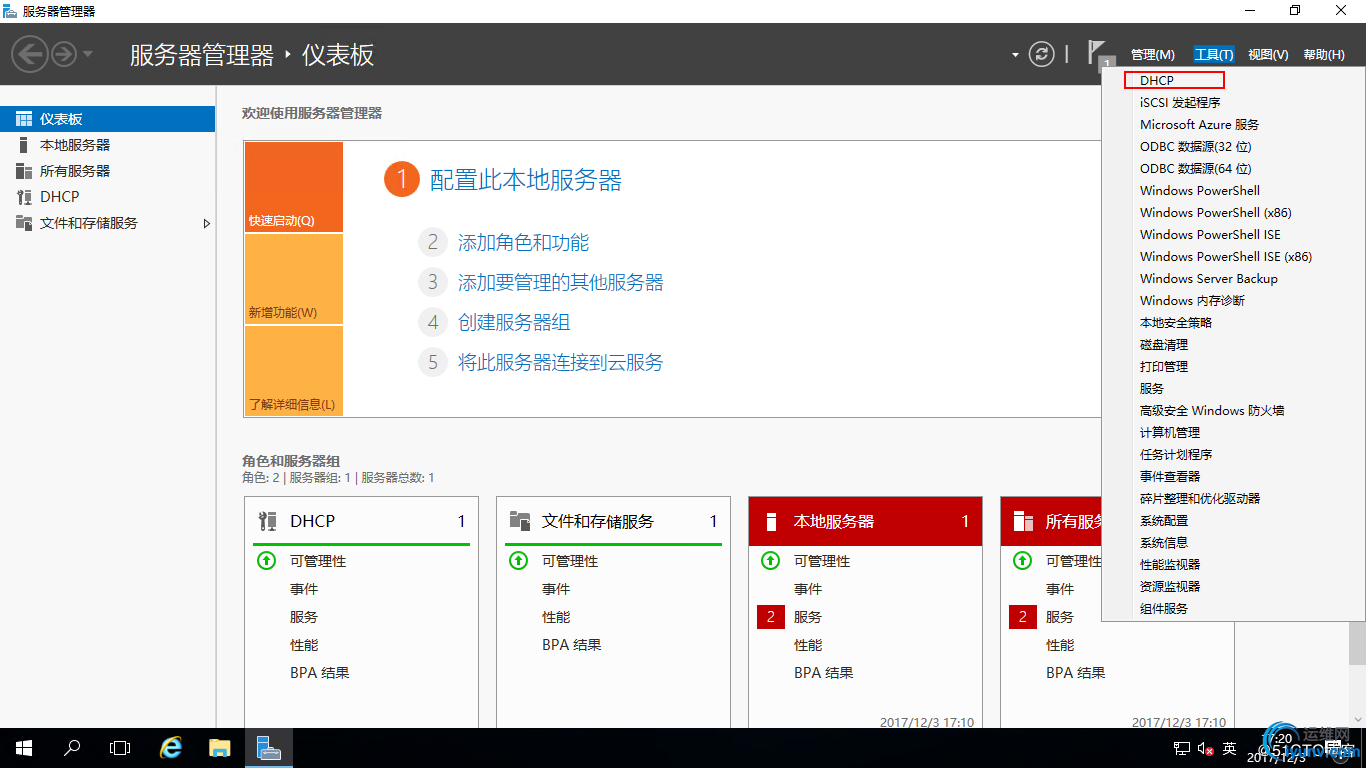Open taskbar search
The height and width of the screenshot is (768, 1366).
(72, 748)
